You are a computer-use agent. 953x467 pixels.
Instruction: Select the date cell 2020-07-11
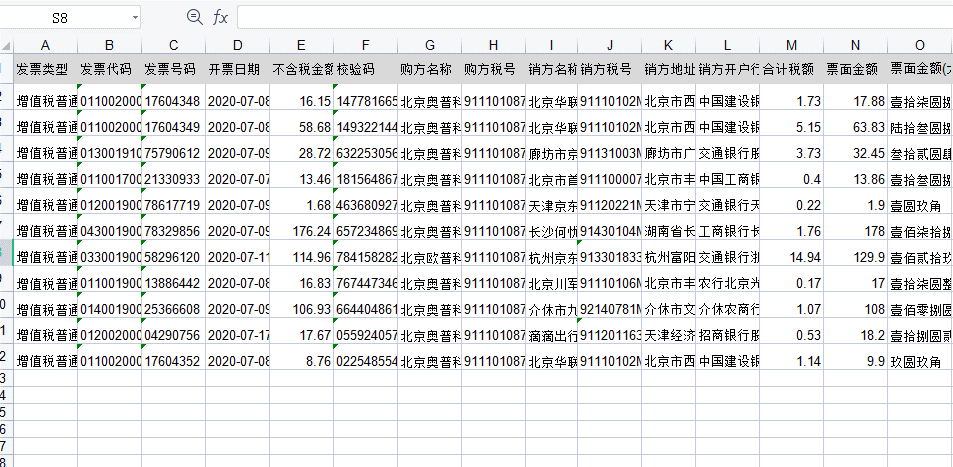pyautogui.click(x=237, y=255)
